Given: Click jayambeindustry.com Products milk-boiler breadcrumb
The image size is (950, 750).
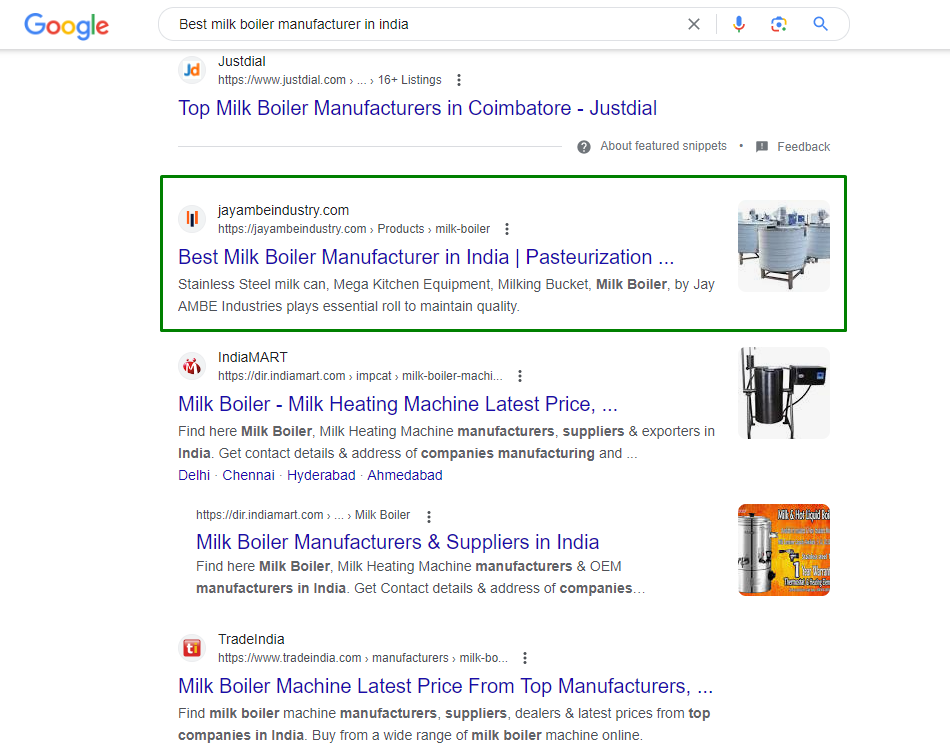Looking at the screenshot, I should click(x=354, y=229).
